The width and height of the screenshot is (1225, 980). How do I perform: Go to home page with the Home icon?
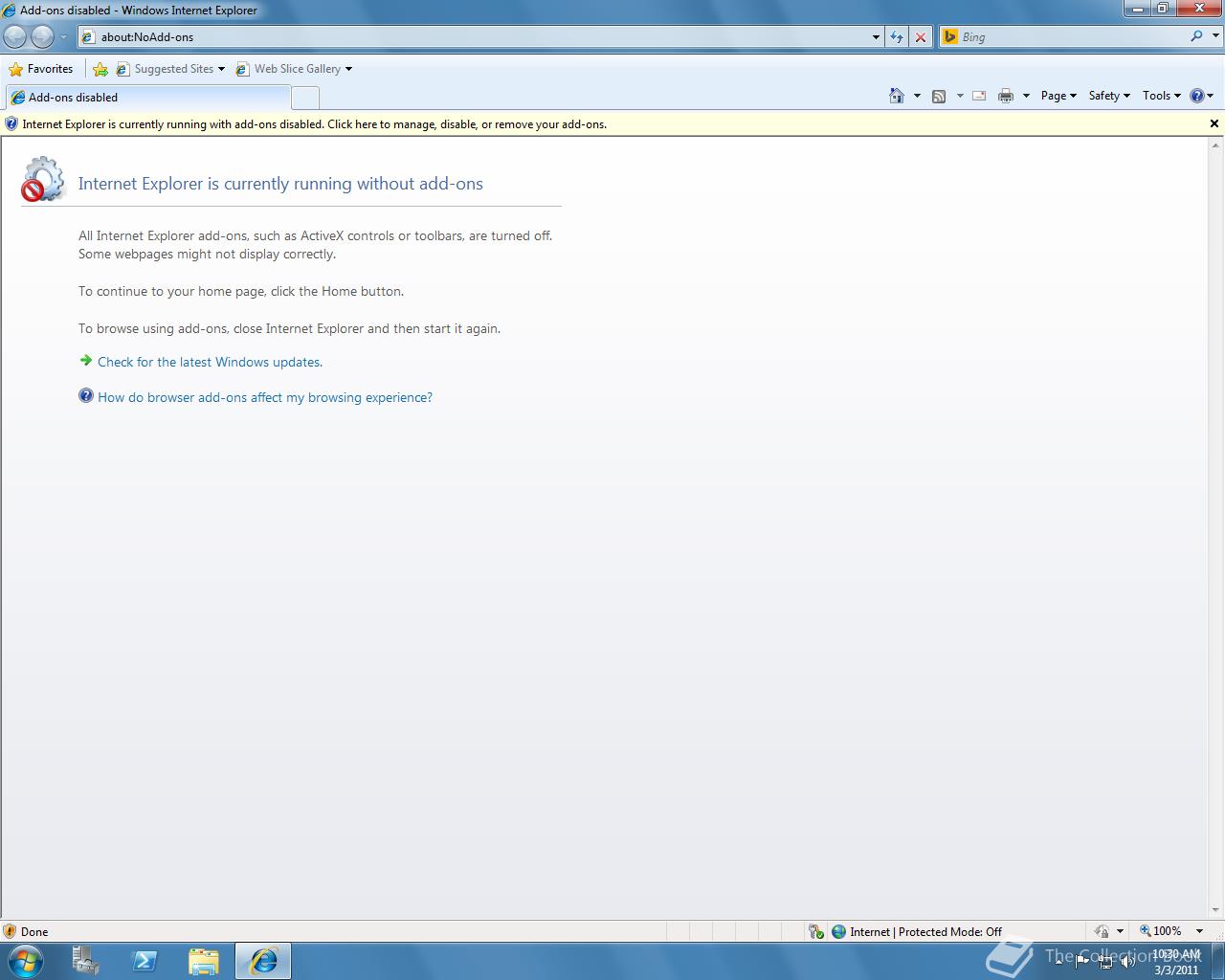[897, 96]
